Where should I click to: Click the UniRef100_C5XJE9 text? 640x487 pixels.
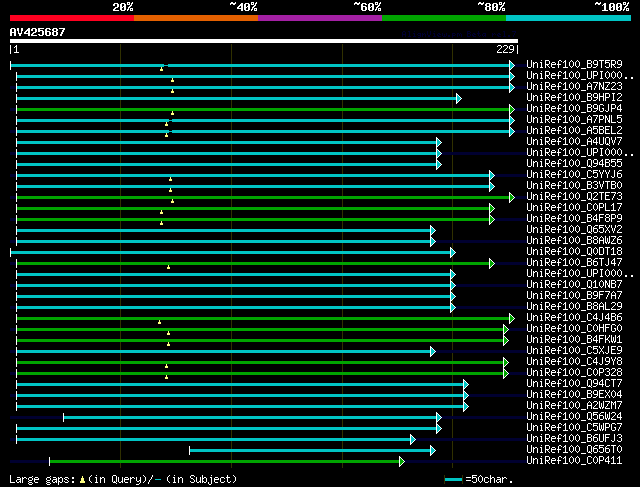574,350
